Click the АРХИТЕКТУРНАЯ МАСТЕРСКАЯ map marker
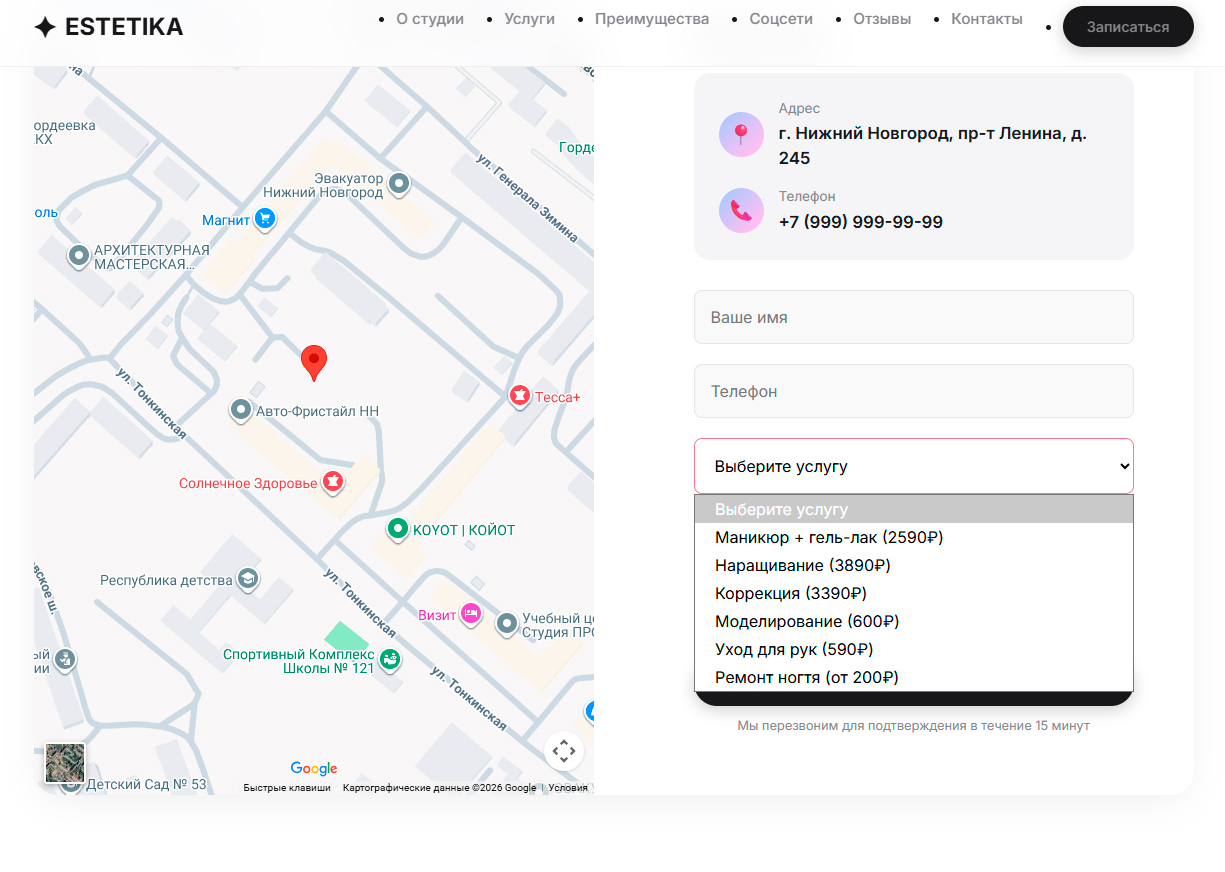 pos(79,256)
